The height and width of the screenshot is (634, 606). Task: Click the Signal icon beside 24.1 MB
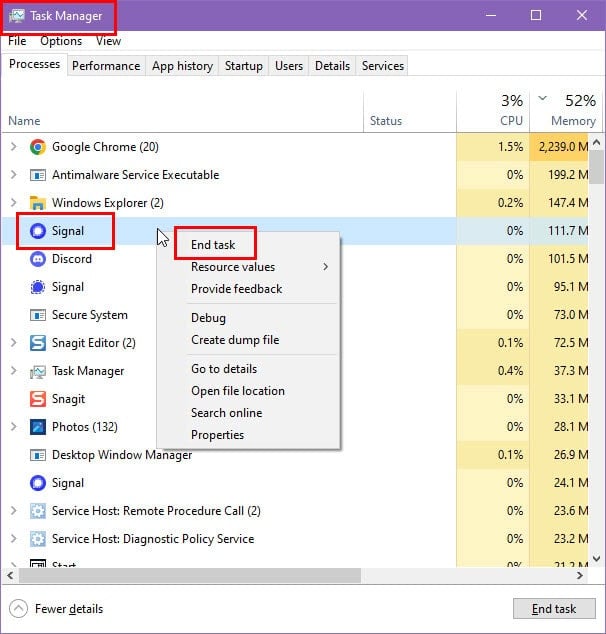pos(38,483)
